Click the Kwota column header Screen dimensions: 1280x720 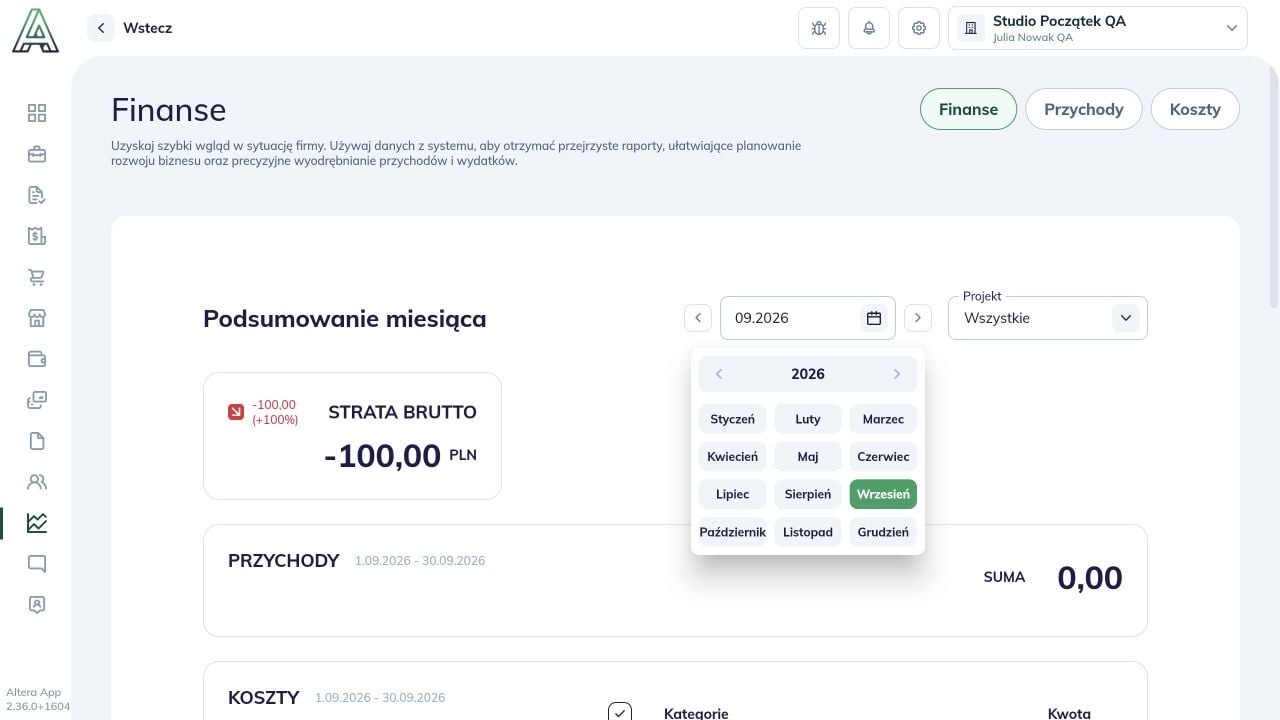point(1069,713)
